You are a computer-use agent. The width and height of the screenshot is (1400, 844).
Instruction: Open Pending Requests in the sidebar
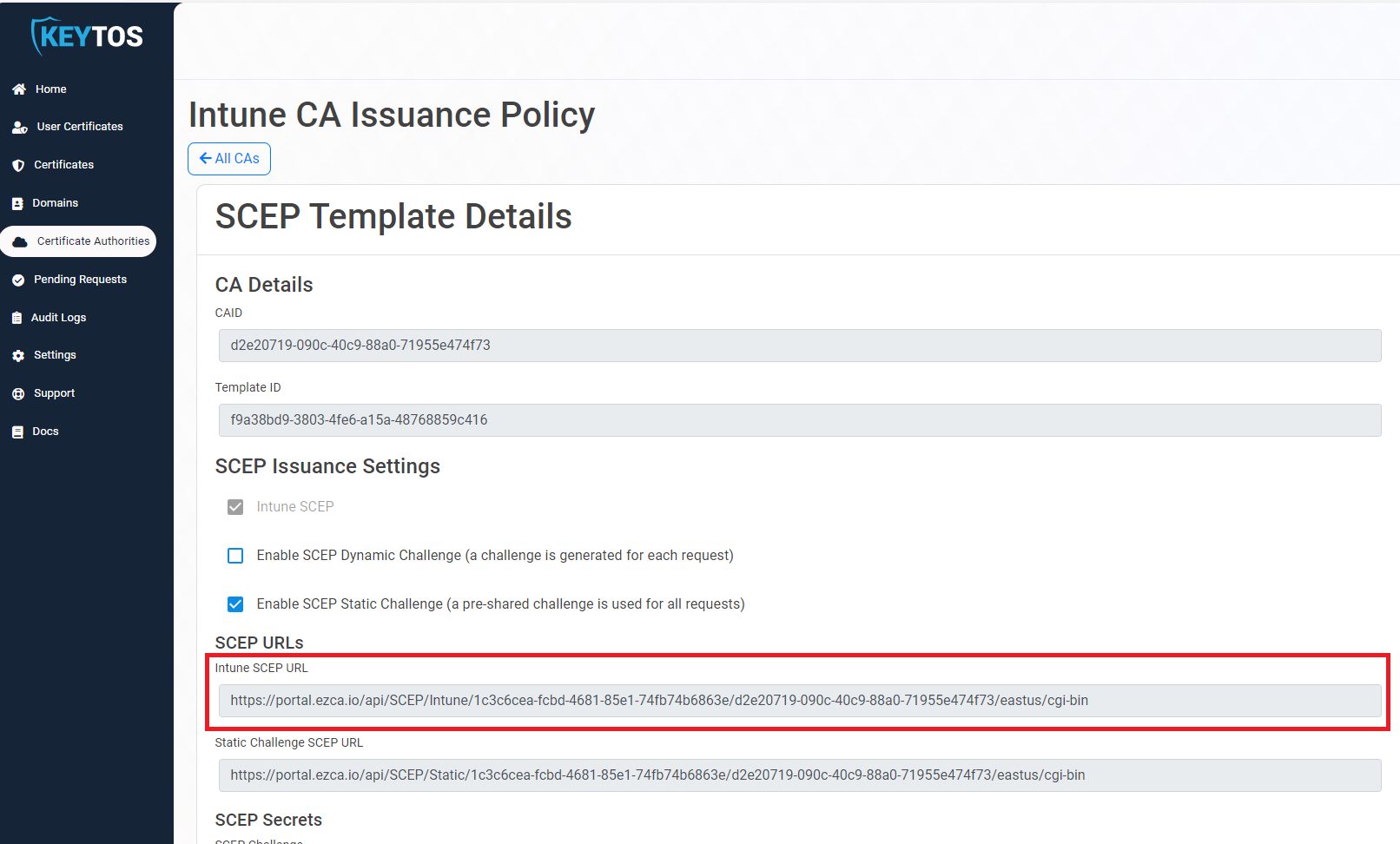[80, 280]
